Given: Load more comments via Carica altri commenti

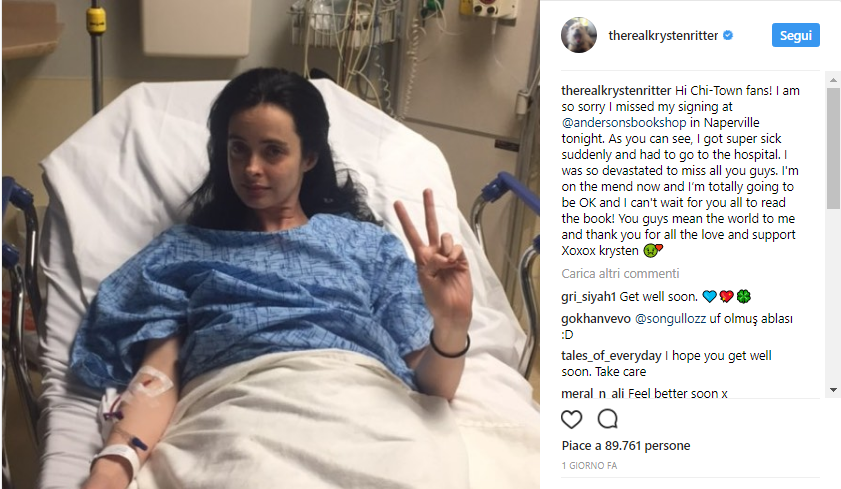Looking at the screenshot, I should [x=620, y=273].
